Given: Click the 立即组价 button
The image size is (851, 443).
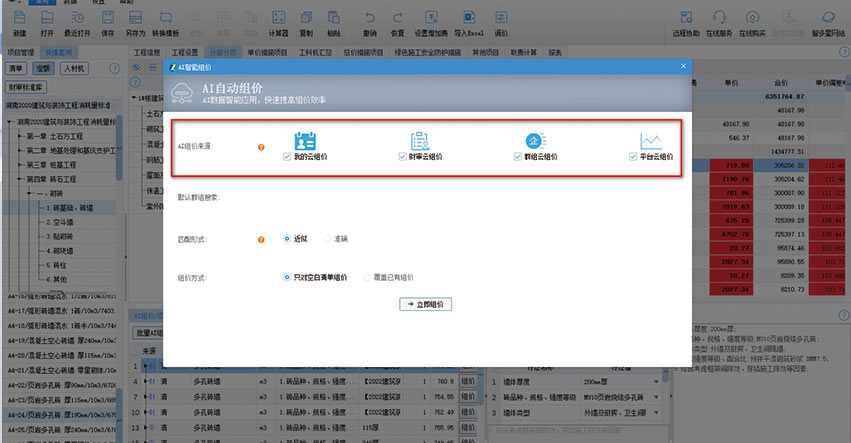Looking at the screenshot, I should [427, 303].
